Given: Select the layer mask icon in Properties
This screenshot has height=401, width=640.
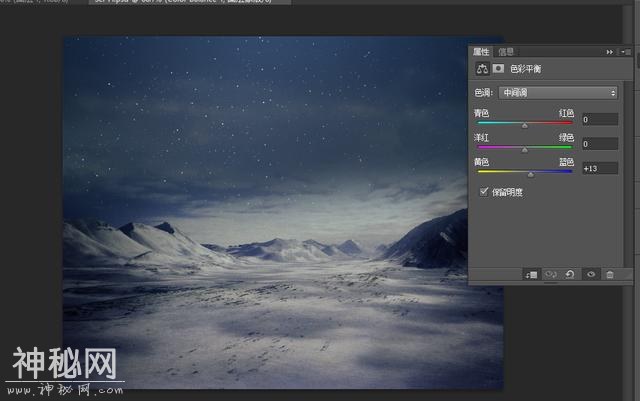Looking at the screenshot, I should (x=498, y=68).
